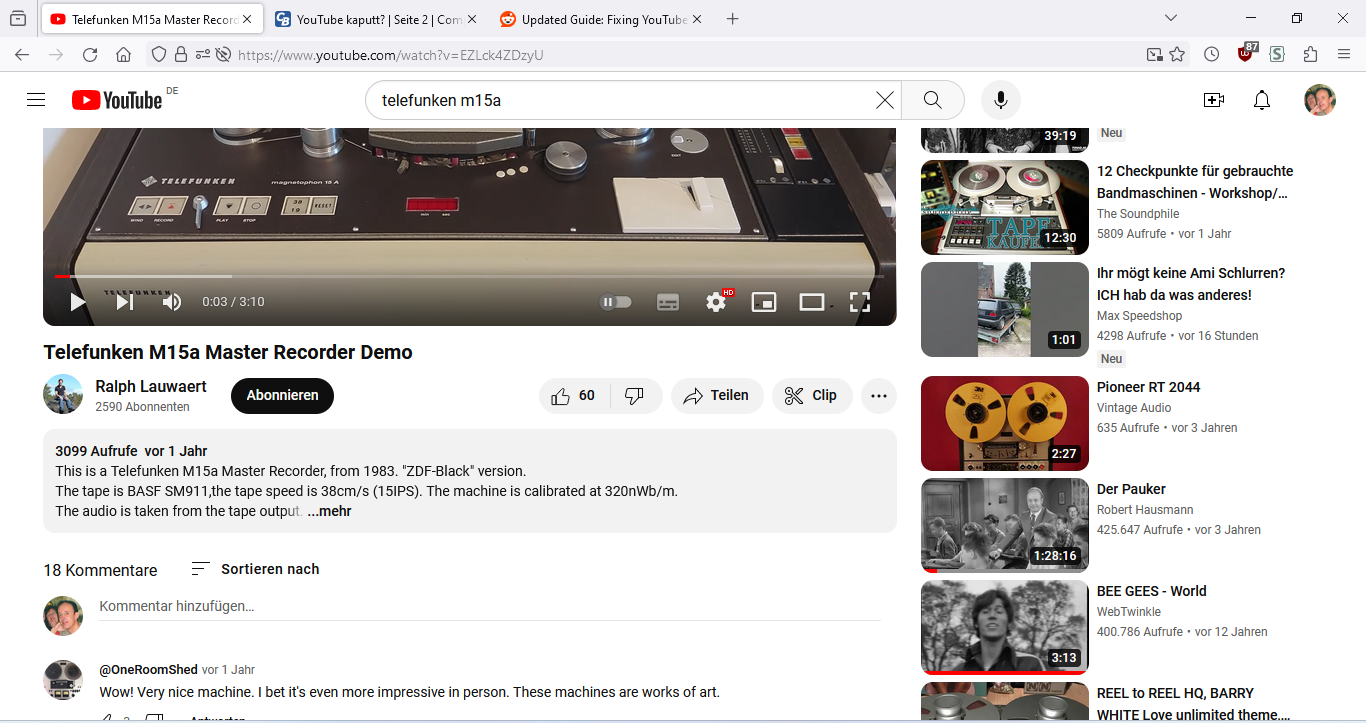Seek on the video progress bar
This screenshot has height=723, width=1366.
tap(469, 276)
